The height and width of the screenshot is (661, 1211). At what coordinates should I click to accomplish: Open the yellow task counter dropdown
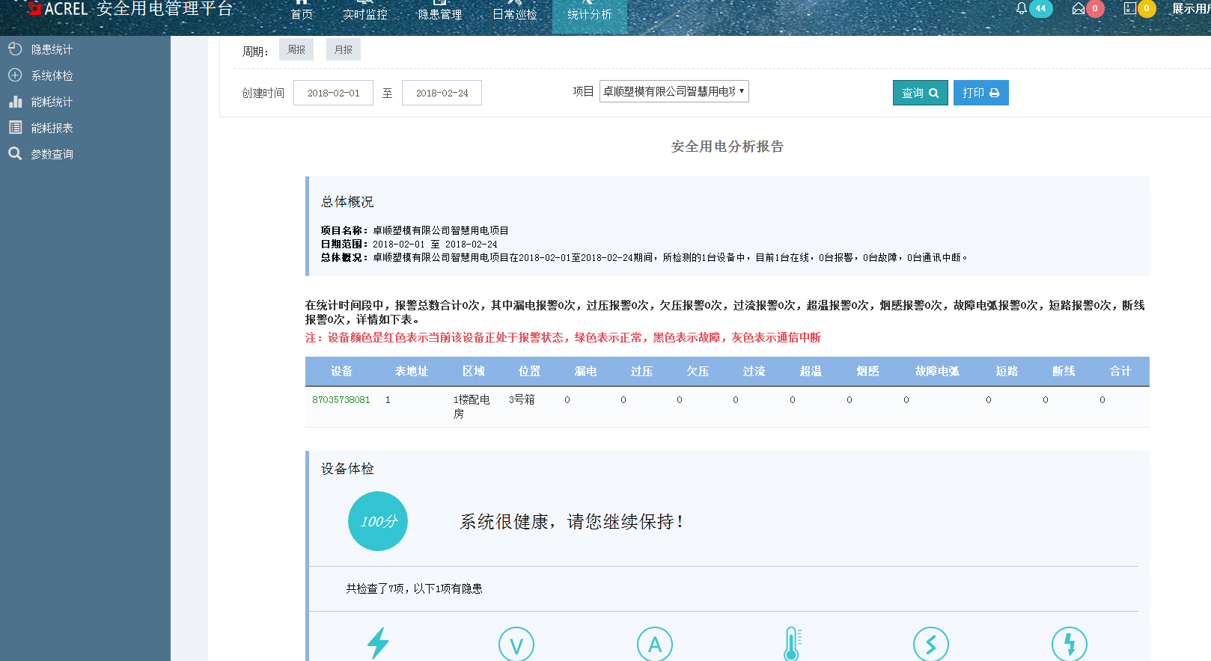pos(1137,10)
